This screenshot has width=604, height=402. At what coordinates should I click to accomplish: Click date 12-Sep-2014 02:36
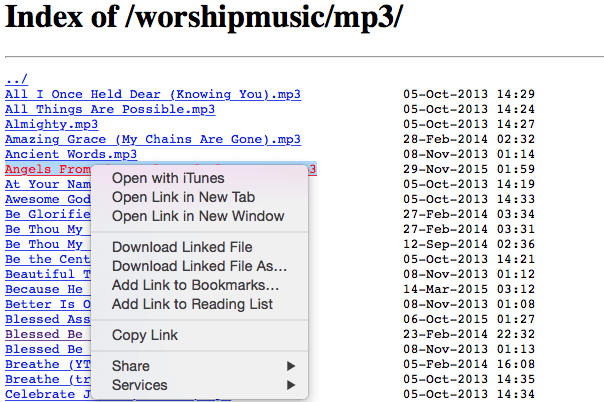coord(469,245)
